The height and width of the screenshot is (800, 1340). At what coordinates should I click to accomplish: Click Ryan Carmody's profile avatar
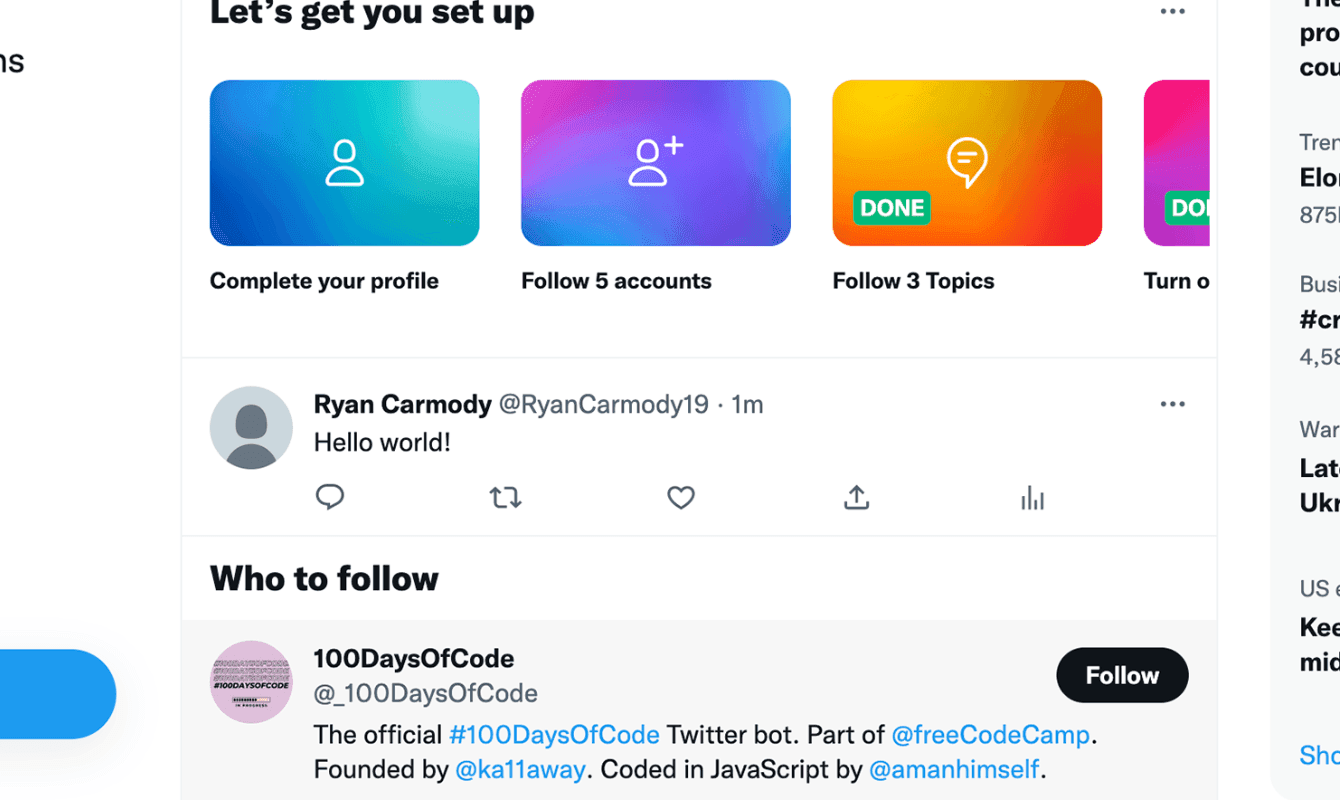coord(251,428)
